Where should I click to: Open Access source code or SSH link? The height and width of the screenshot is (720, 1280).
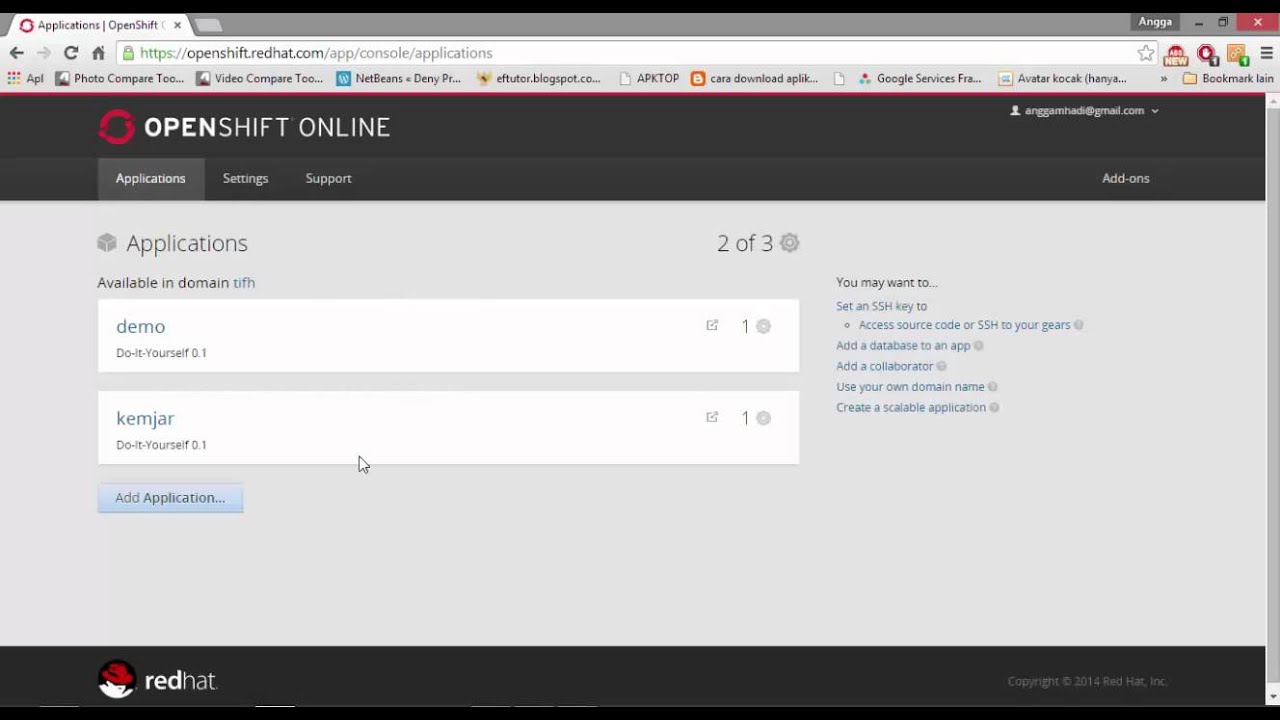click(x=964, y=325)
